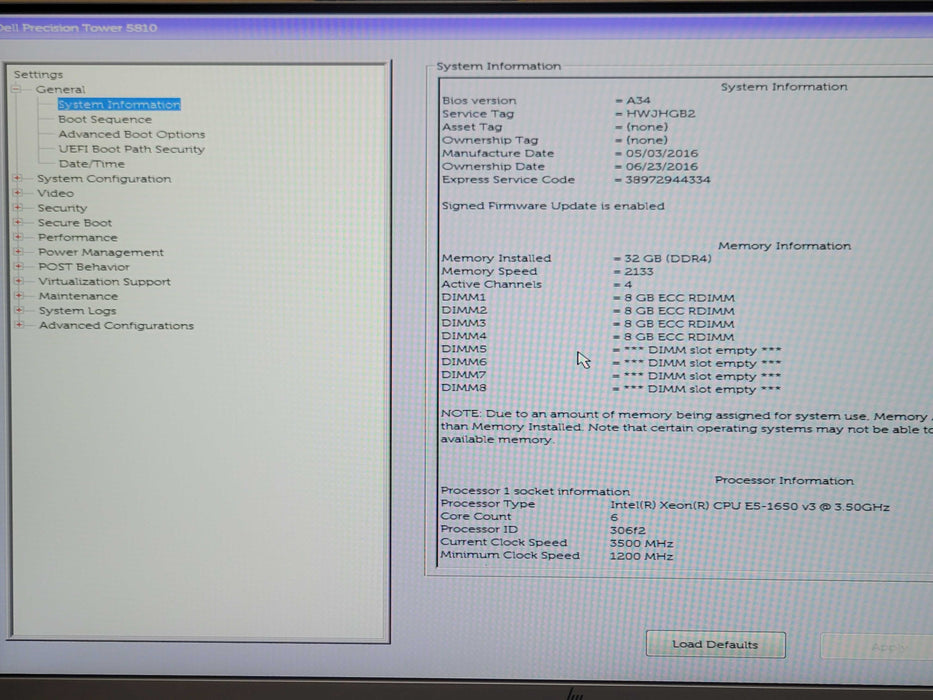Expand System Configuration with its plus icon
This screenshot has width=933, height=700.
point(17,179)
